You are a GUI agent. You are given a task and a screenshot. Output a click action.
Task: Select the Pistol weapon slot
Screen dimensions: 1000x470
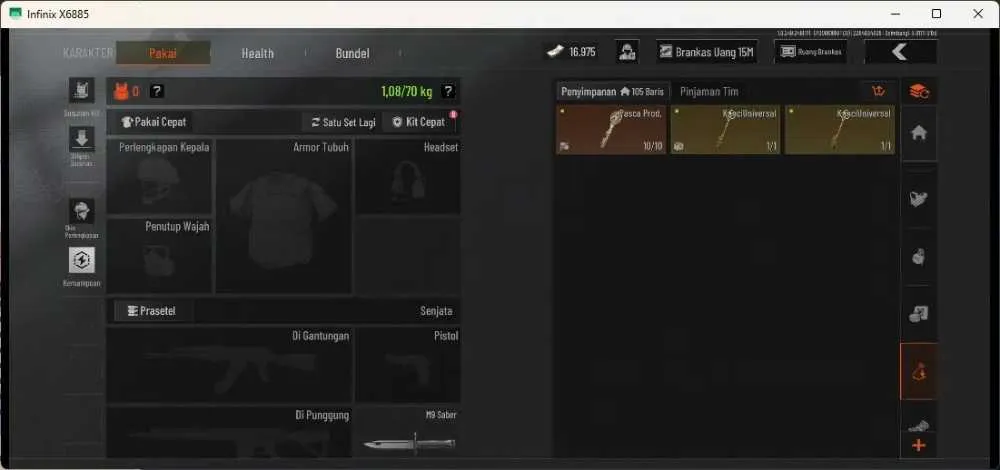click(408, 365)
